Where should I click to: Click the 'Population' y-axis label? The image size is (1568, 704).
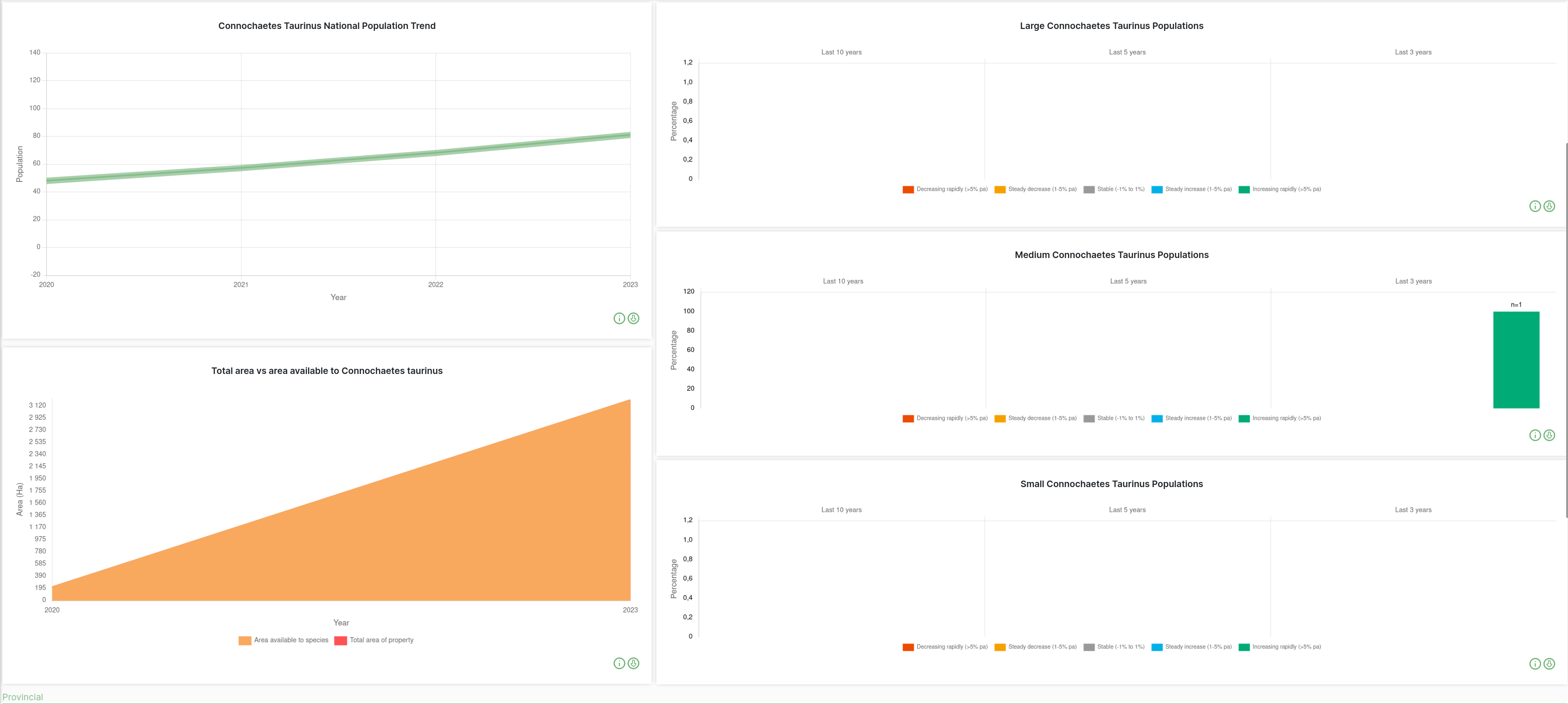point(20,164)
